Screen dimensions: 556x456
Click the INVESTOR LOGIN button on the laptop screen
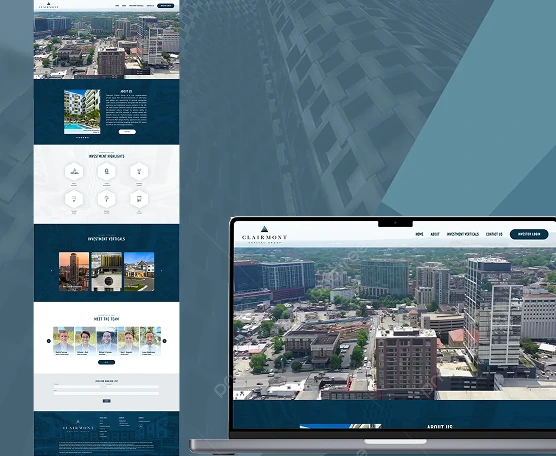coord(529,234)
